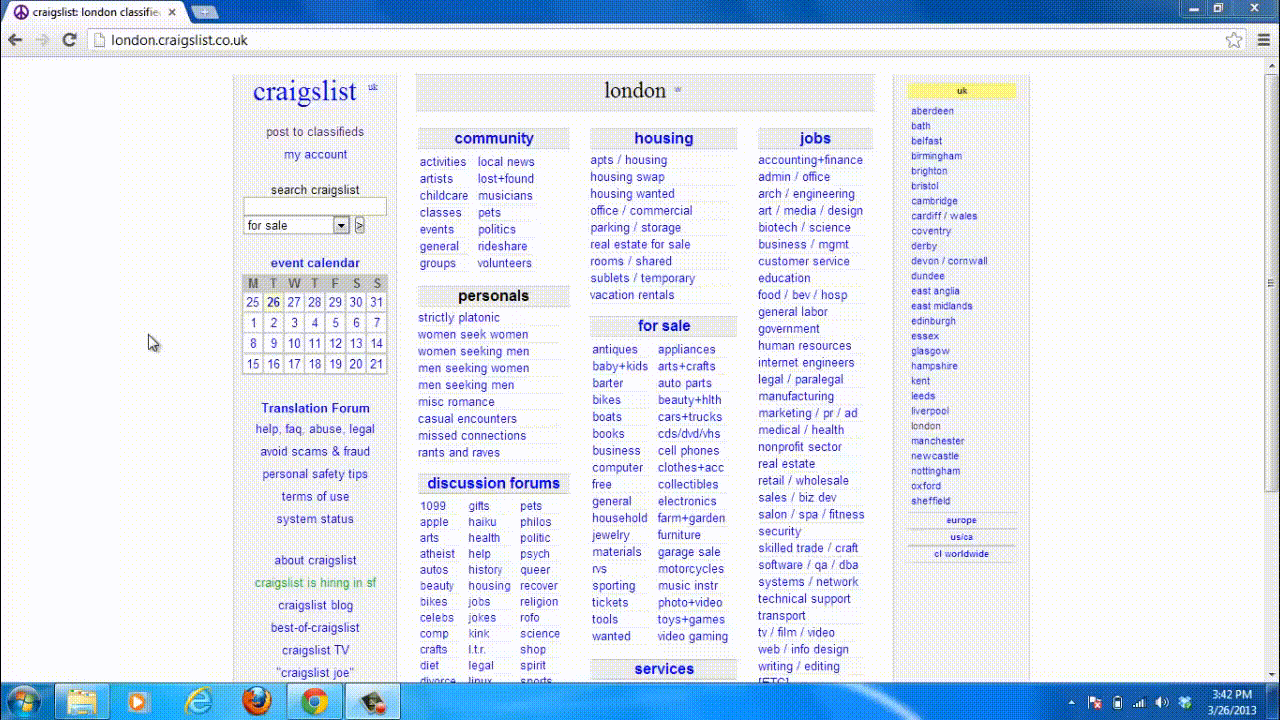The height and width of the screenshot is (720, 1280).
Task: Expand the 'cl worldwide' region list
Action: point(961,554)
